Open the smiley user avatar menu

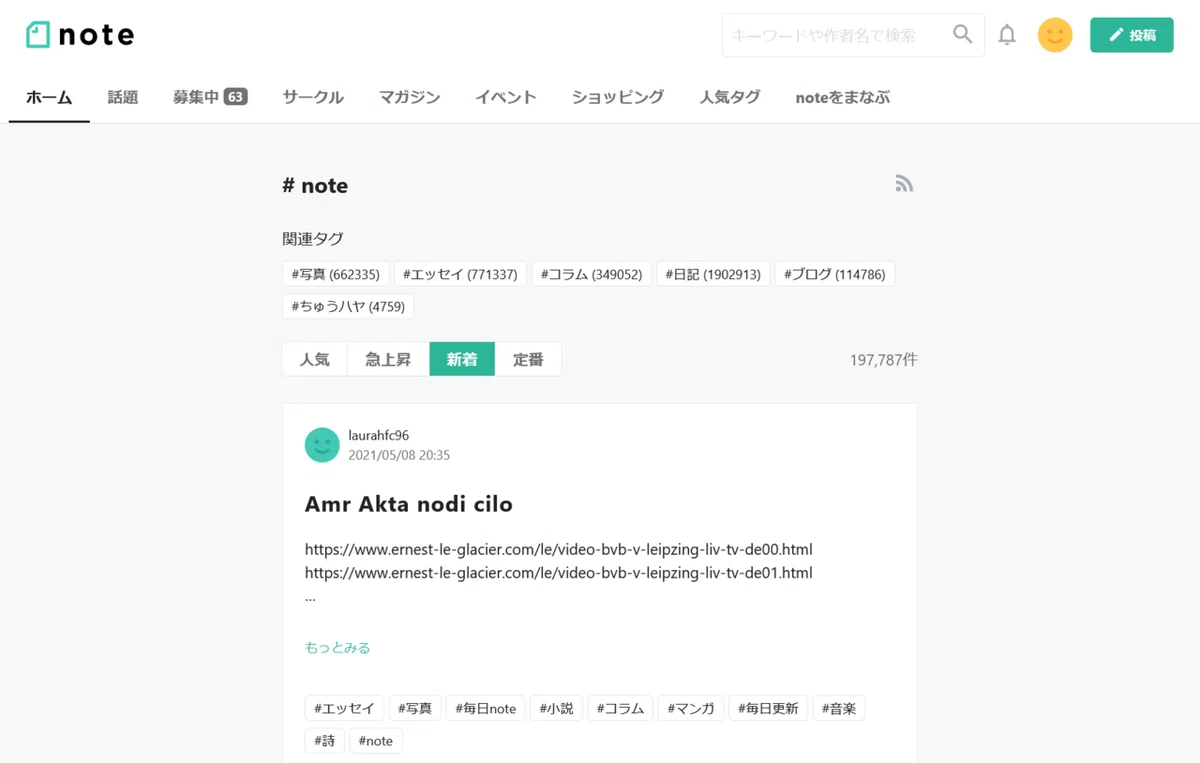(1055, 35)
